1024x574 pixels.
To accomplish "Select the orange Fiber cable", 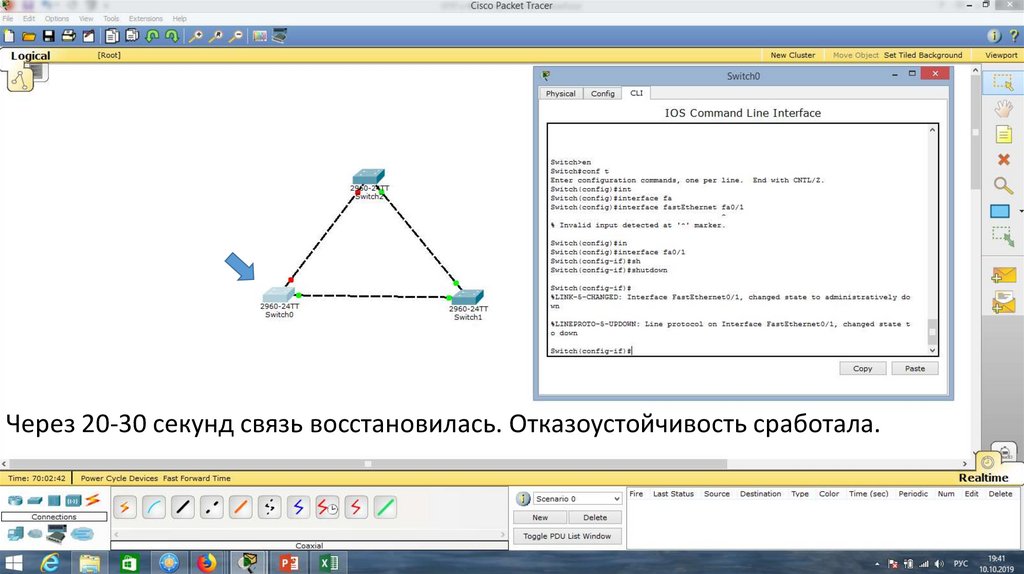I will tap(240, 507).
